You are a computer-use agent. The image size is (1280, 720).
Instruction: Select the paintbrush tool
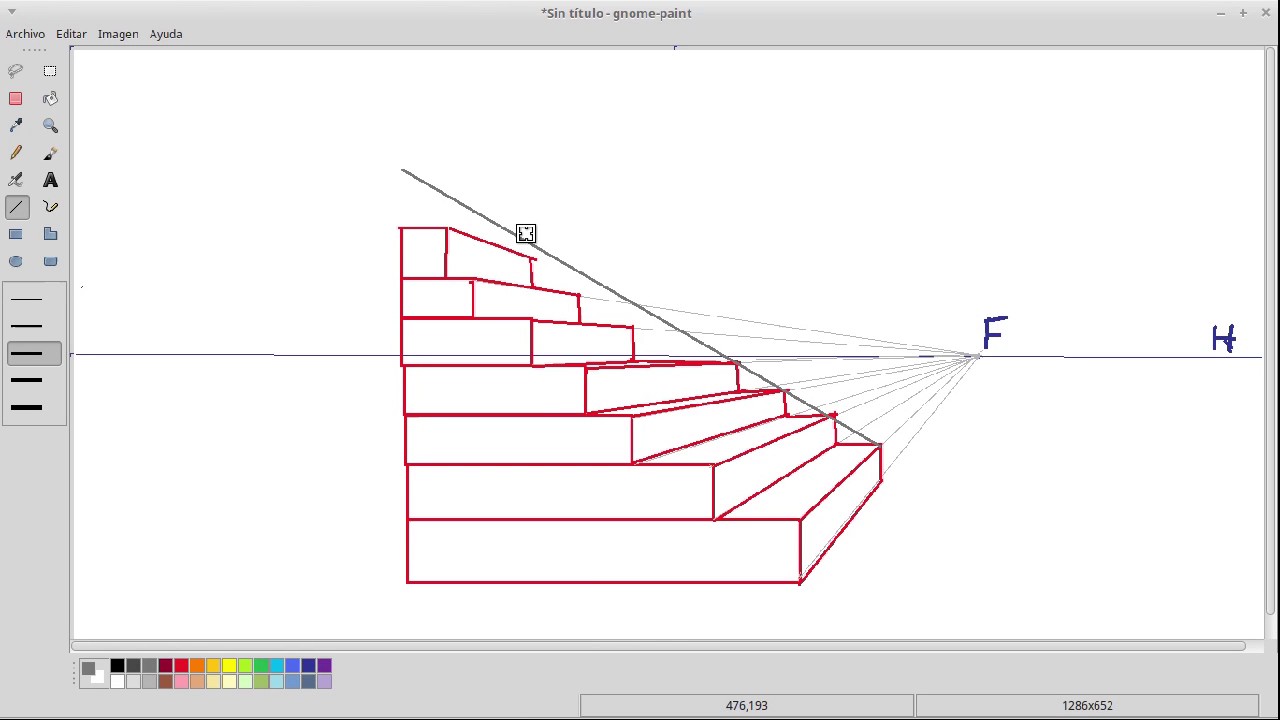(50, 152)
